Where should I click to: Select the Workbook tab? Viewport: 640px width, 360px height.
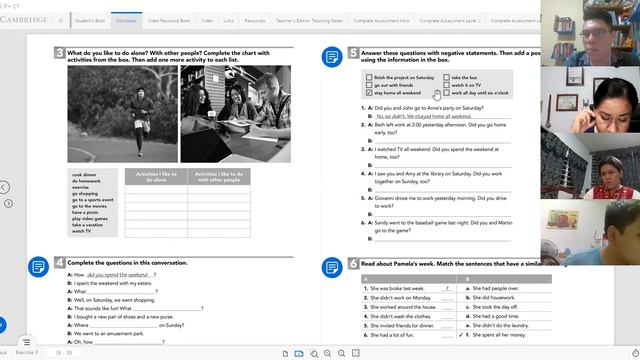click(126, 20)
